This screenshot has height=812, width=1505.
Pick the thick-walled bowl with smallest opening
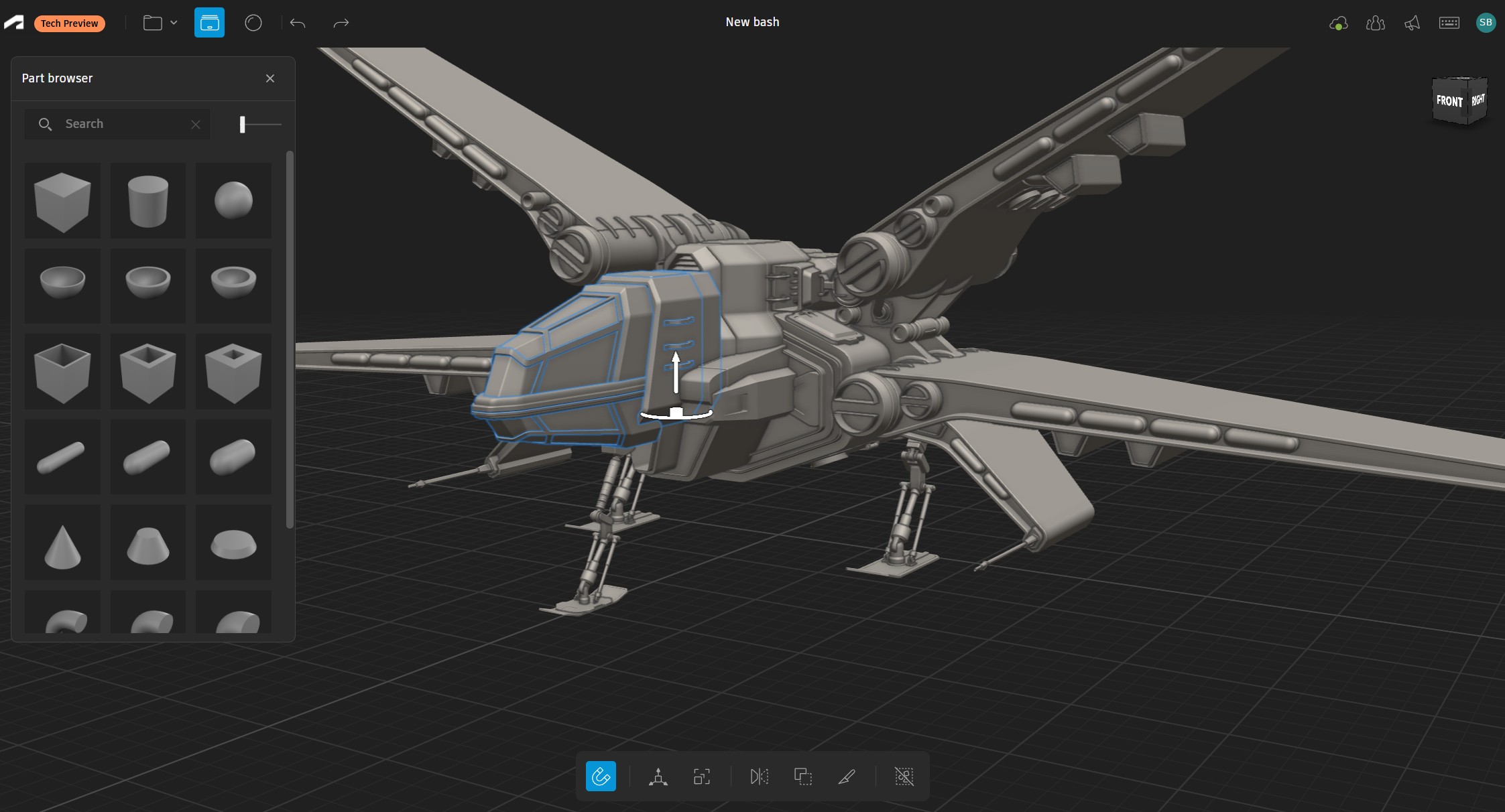point(233,286)
